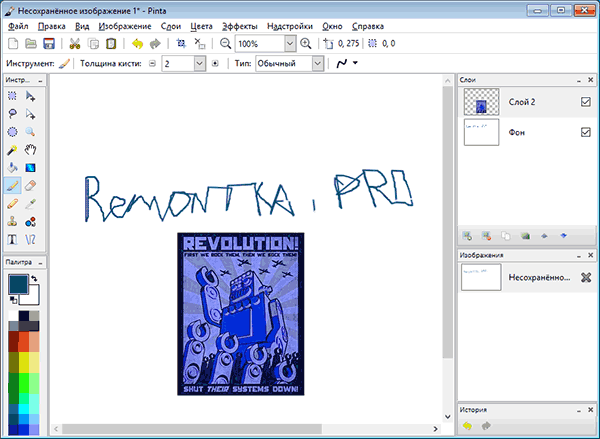Click the Deselect All toolbar icon

point(199,44)
